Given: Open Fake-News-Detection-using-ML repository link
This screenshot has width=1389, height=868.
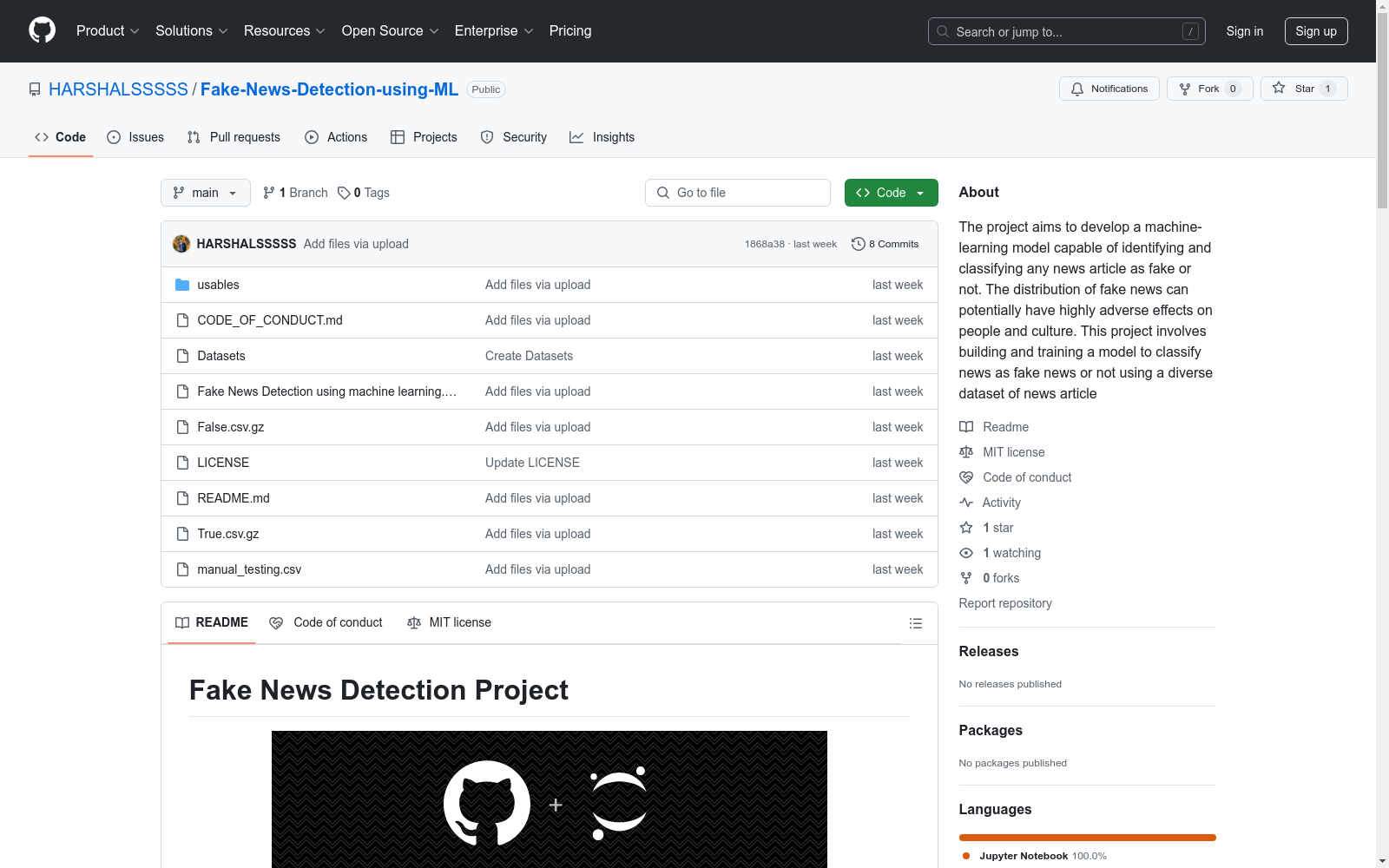Looking at the screenshot, I should 329,89.
